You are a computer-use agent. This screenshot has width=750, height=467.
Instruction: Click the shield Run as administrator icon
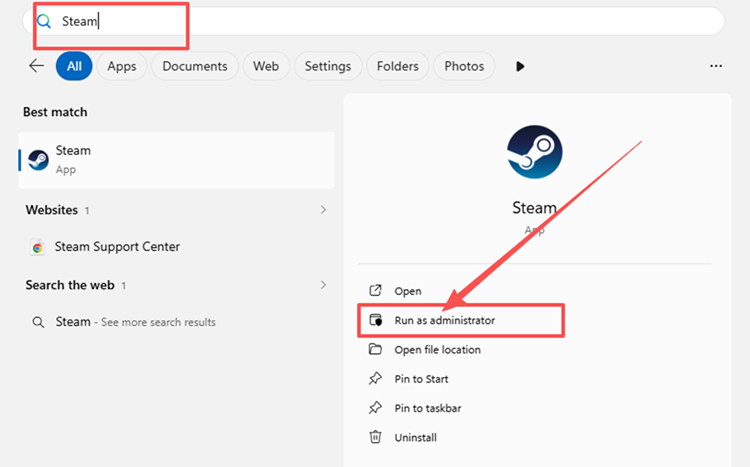[375, 320]
